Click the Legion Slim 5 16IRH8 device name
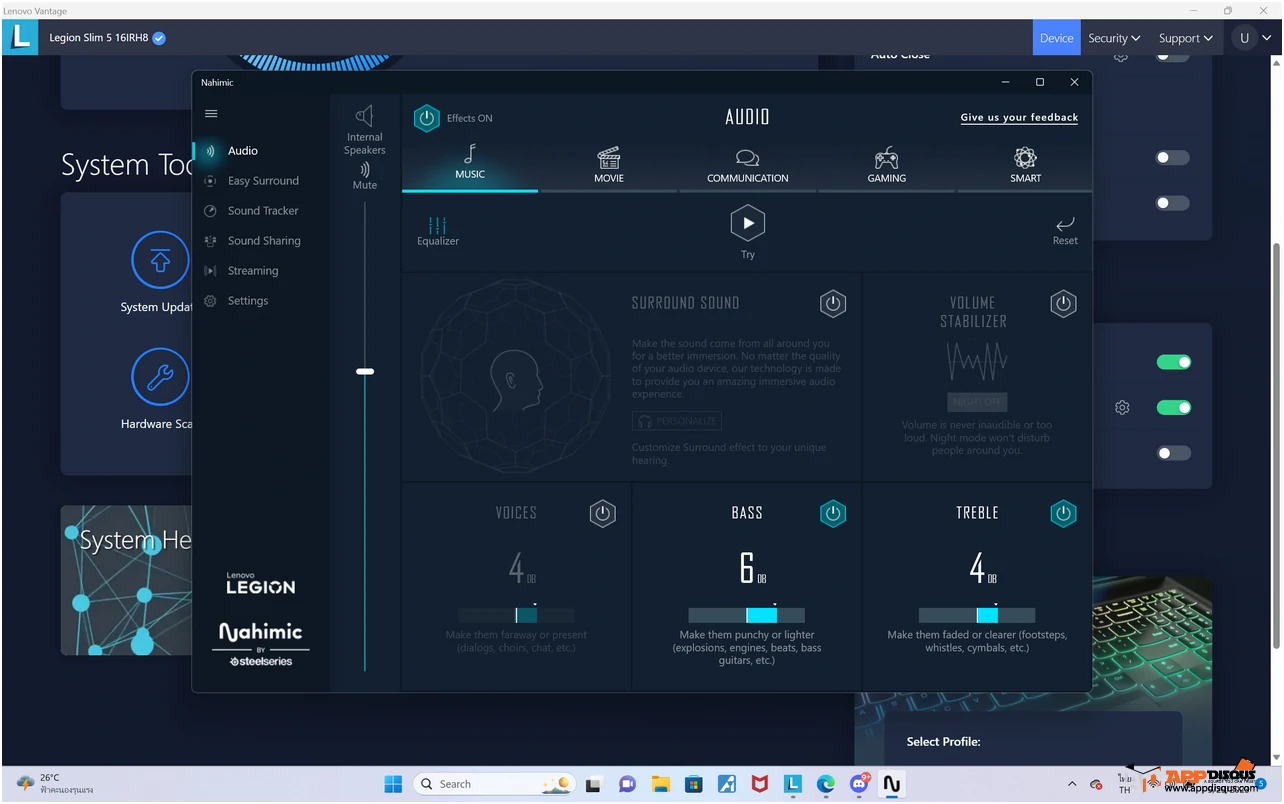 pos(98,38)
